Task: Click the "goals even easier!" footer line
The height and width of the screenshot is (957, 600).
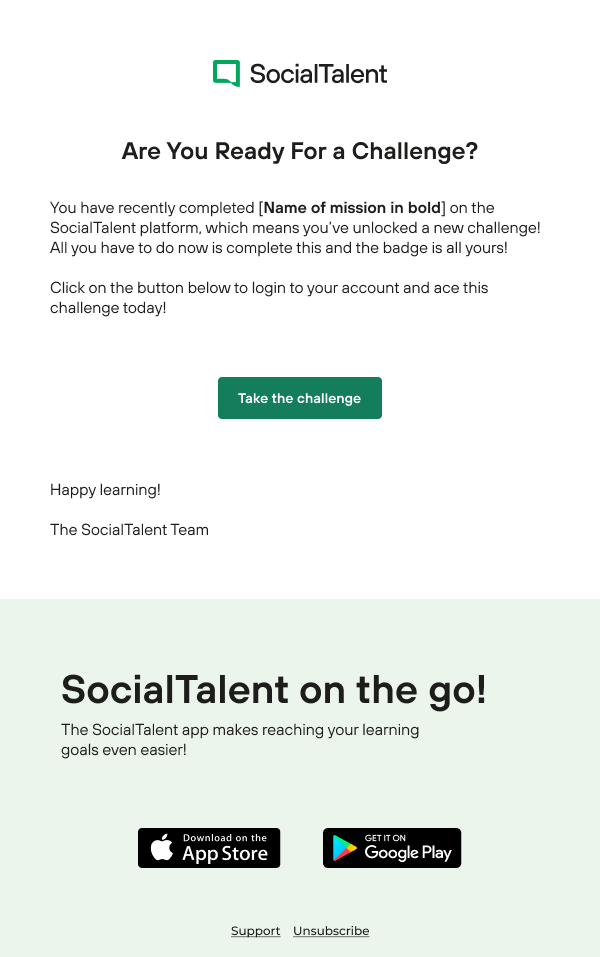Action: coord(123,749)
